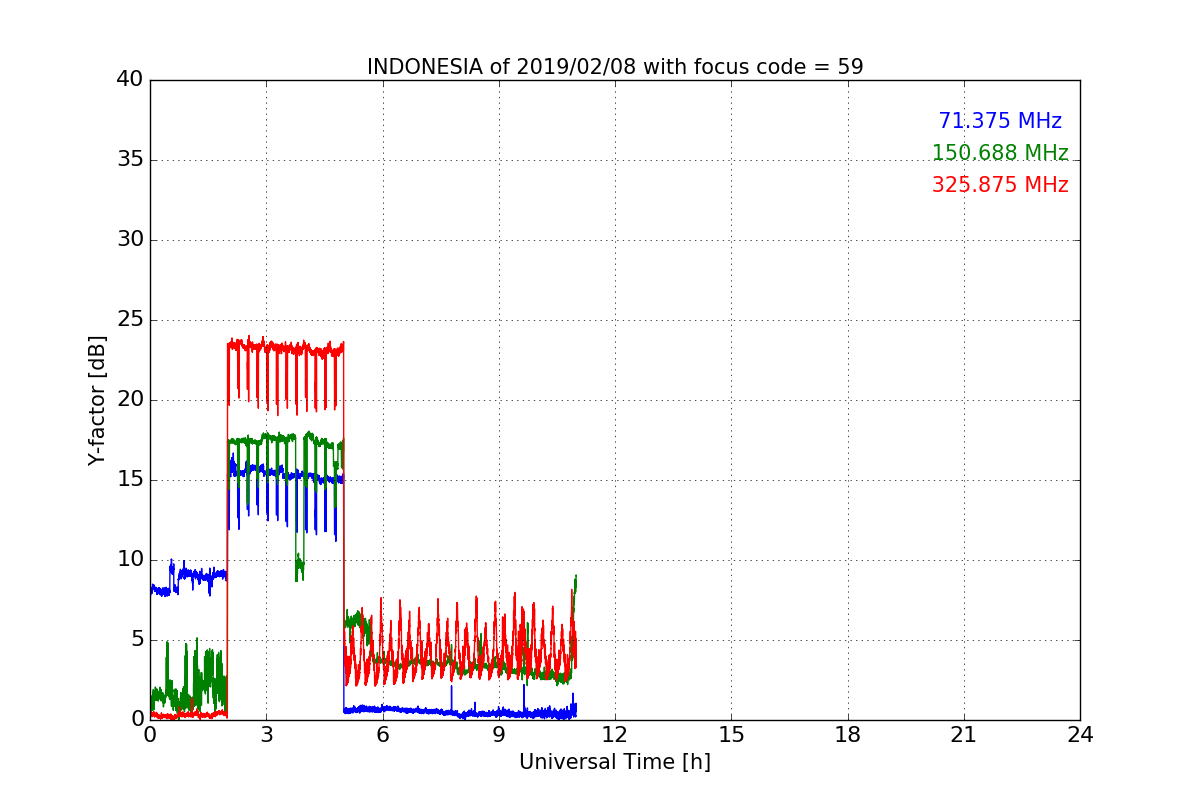The image size is (1200, 800).
Task: Select the 150.688 MHz legend label
Action: coord(1000,153)
